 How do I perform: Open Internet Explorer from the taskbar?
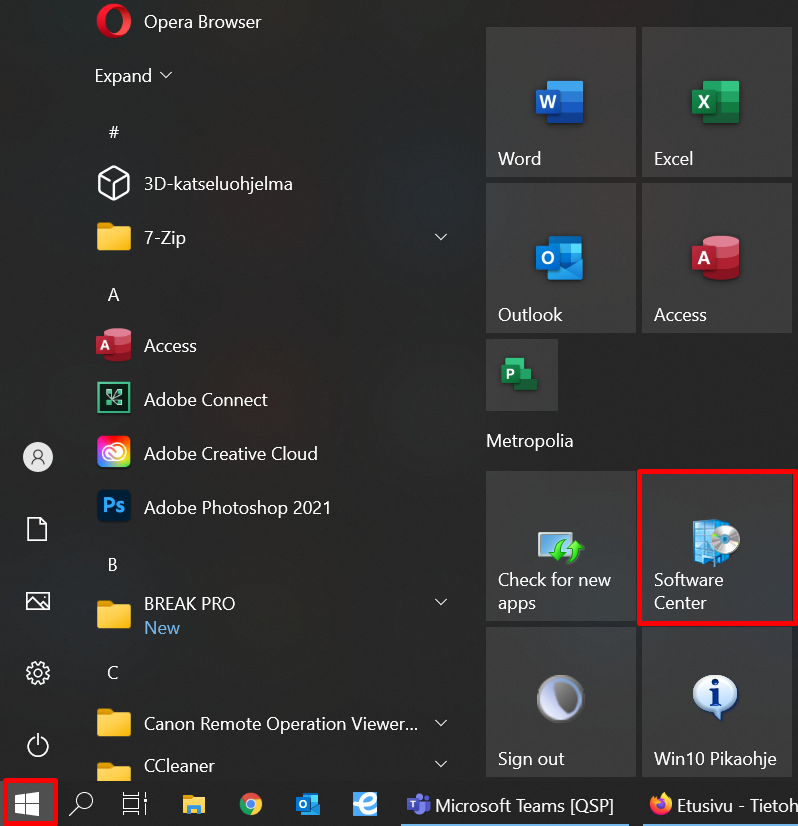coord(365,804)
